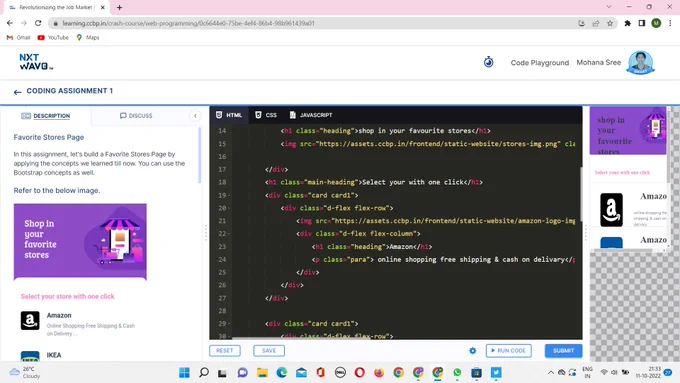Click 'Refer to the below image.' text
The height and width of the screenshot is (383, 680).
point(57,190)
